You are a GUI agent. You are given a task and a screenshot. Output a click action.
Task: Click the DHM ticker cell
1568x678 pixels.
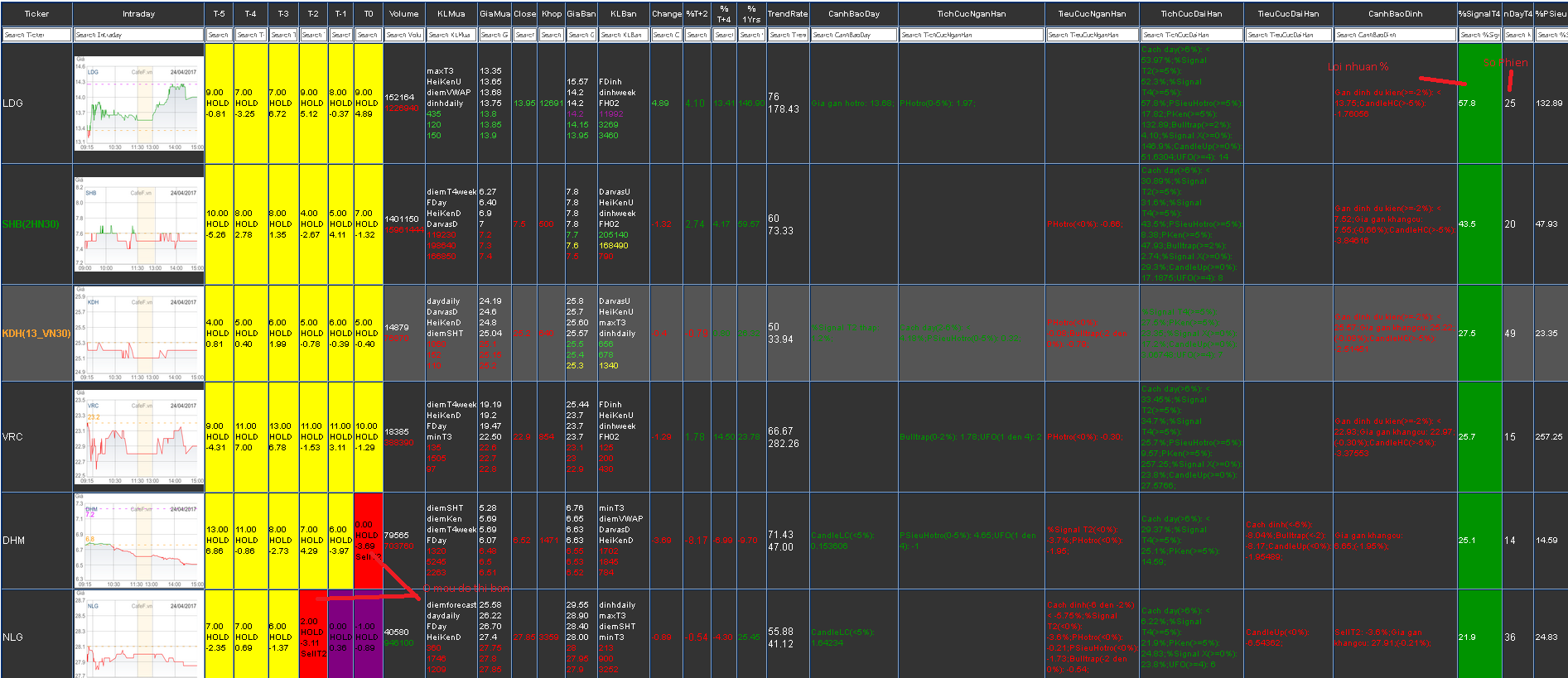pos(14,541)
